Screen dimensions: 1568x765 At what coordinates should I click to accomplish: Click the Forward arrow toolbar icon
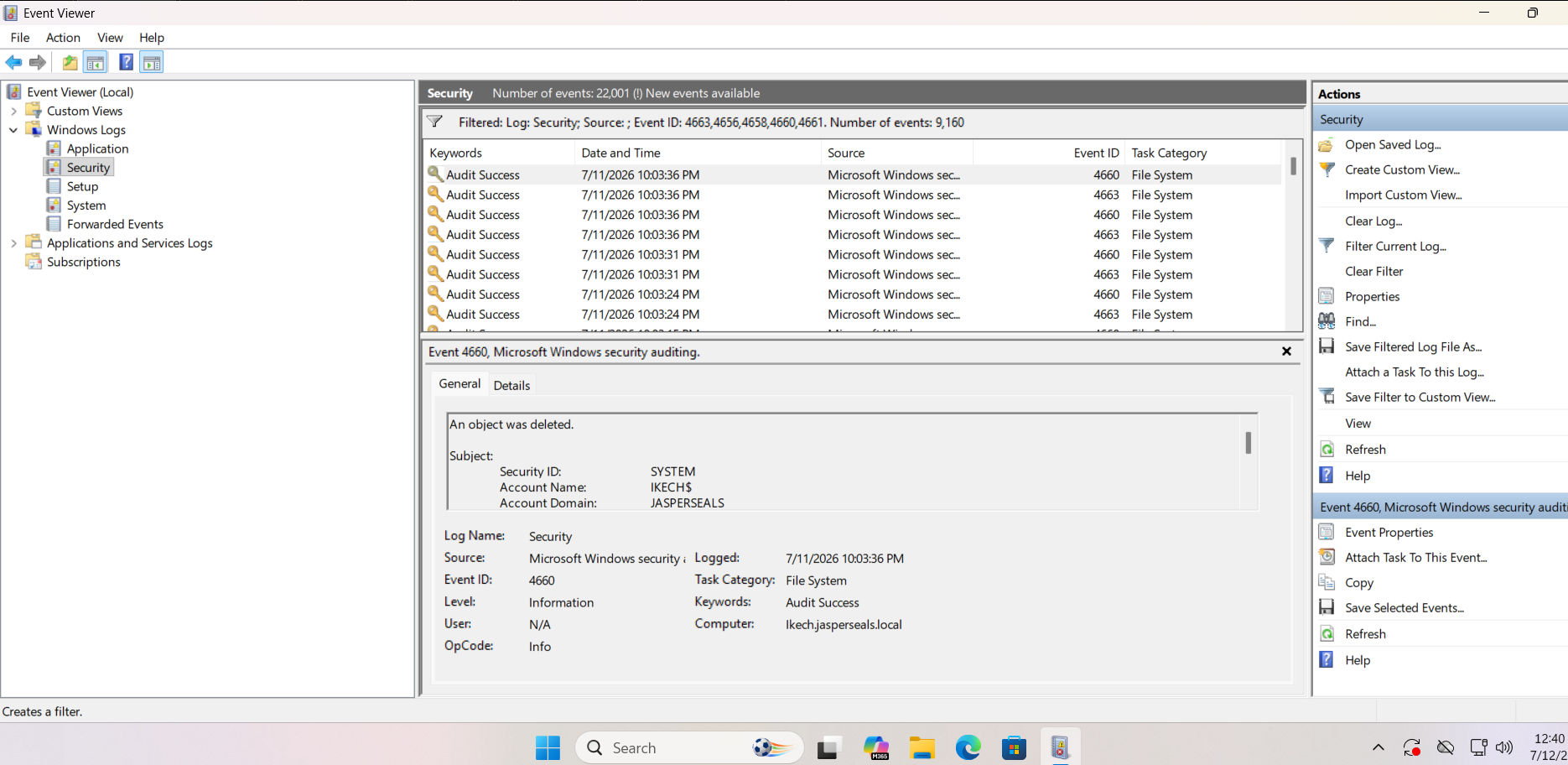pyautogui.click(x=38, y=62)
